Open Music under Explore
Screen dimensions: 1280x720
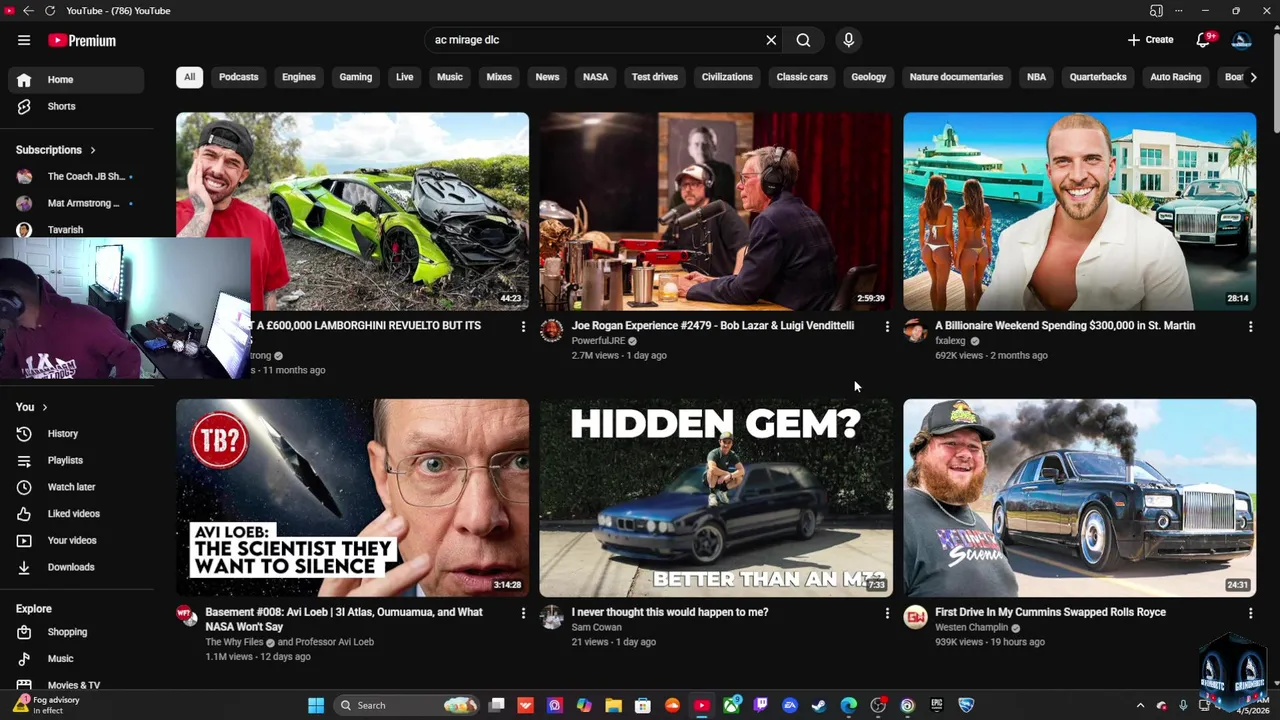[x=76, y=659]
